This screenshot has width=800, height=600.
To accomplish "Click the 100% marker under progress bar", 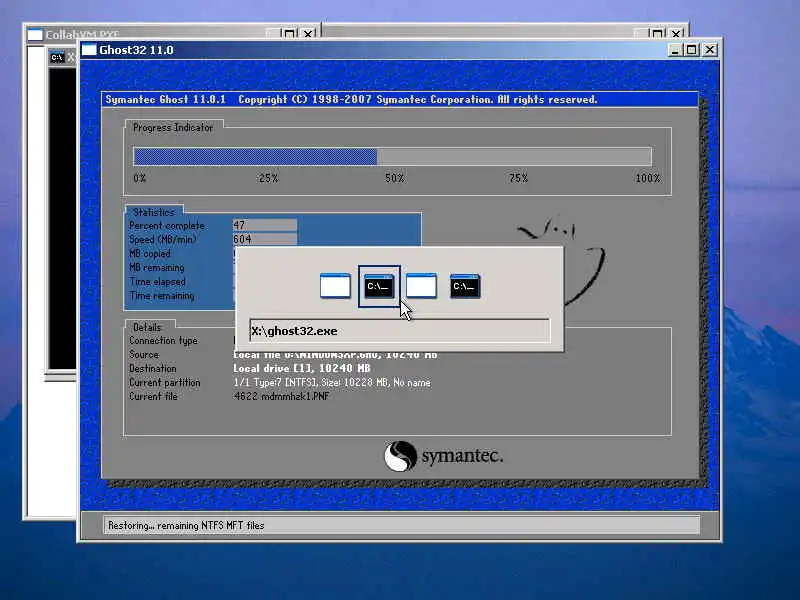I will click(x=647, y=178).
